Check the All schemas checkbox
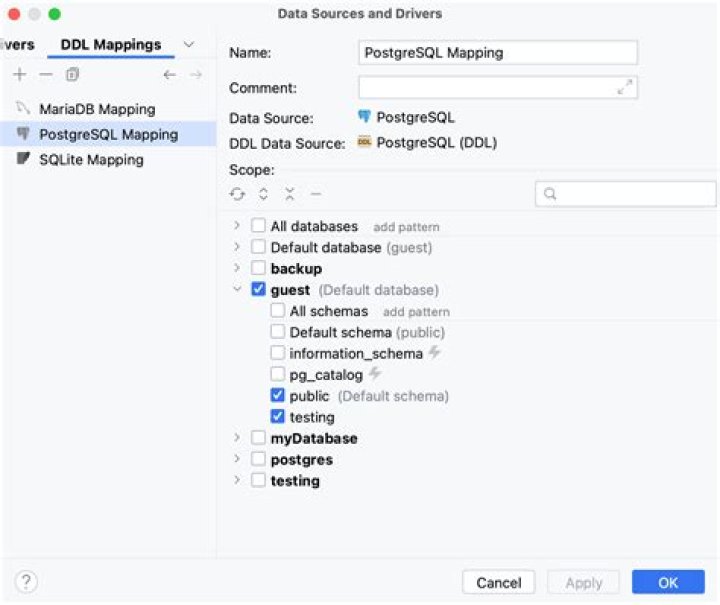Viewport: 720px width, 605px height. [277, 310]
